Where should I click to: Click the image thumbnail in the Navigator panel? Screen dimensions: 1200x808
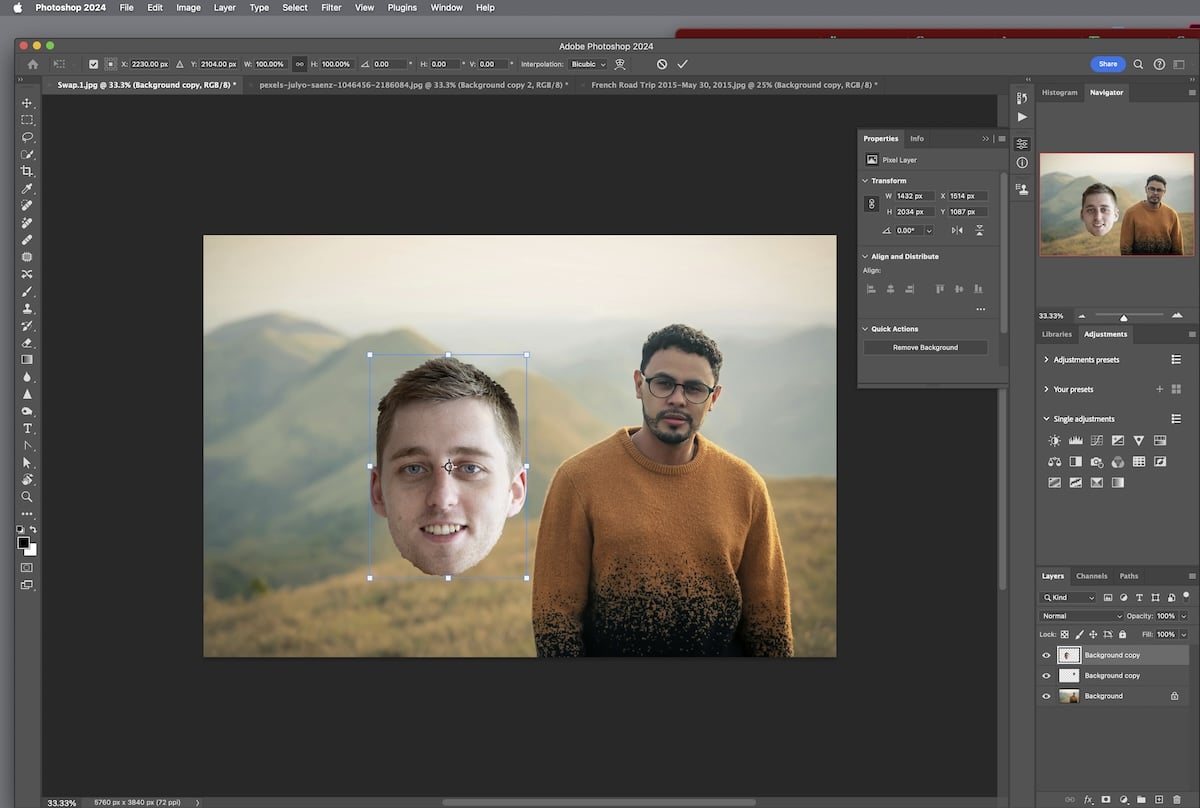pos(1116,204)
